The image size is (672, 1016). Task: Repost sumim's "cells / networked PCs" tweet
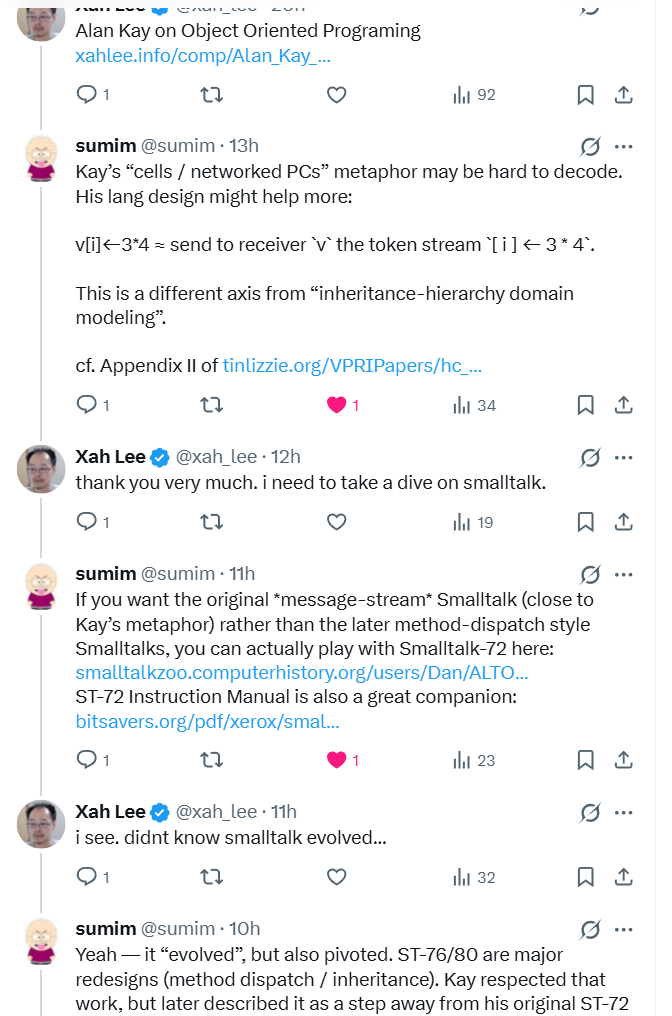click(x=211, y=405)
